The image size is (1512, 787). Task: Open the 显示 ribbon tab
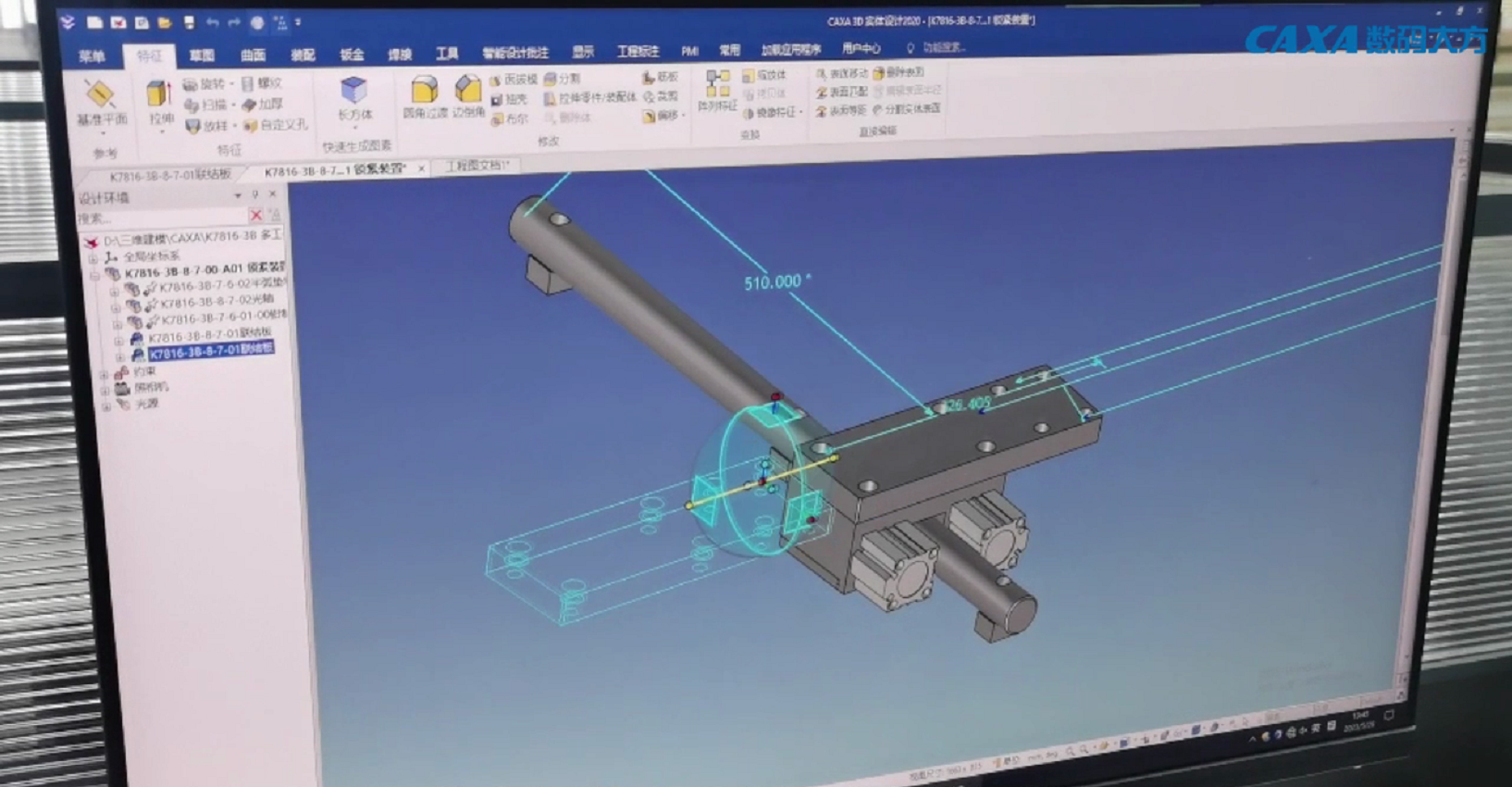tap(583, 52)
